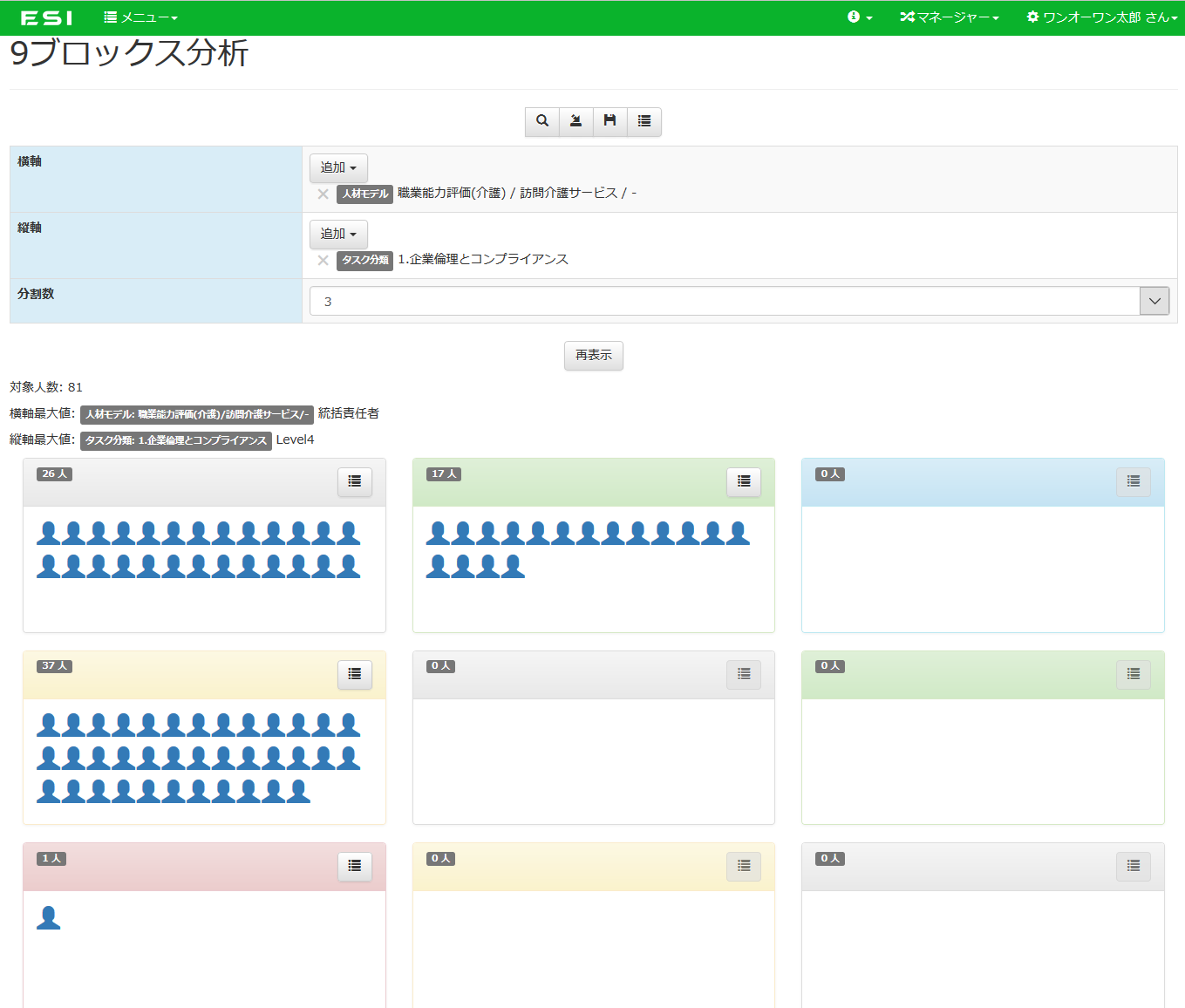The image size is (1185, 1008).
Task: Open the 分割数 select box
Action: pos(739,301)
